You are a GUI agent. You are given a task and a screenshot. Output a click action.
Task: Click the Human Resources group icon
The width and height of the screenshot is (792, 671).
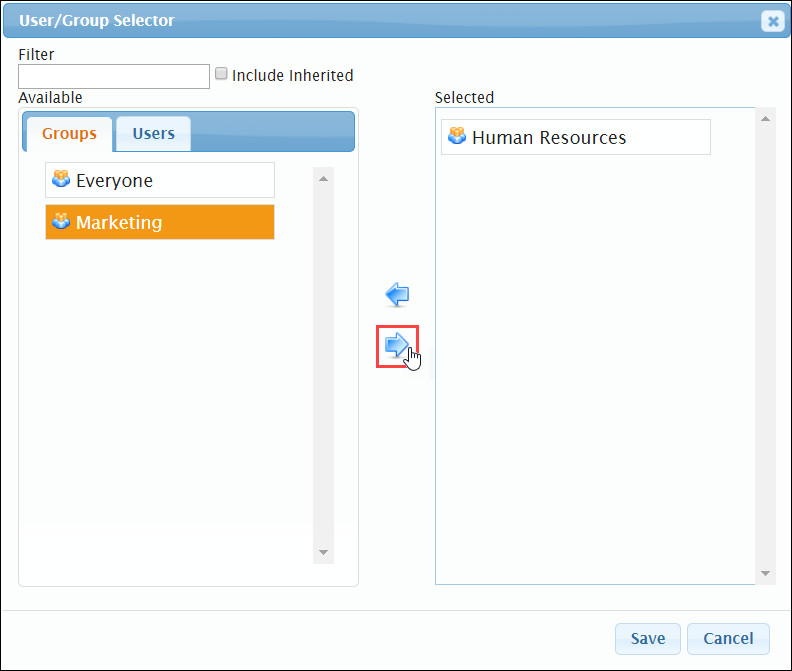tap(457, 136)
